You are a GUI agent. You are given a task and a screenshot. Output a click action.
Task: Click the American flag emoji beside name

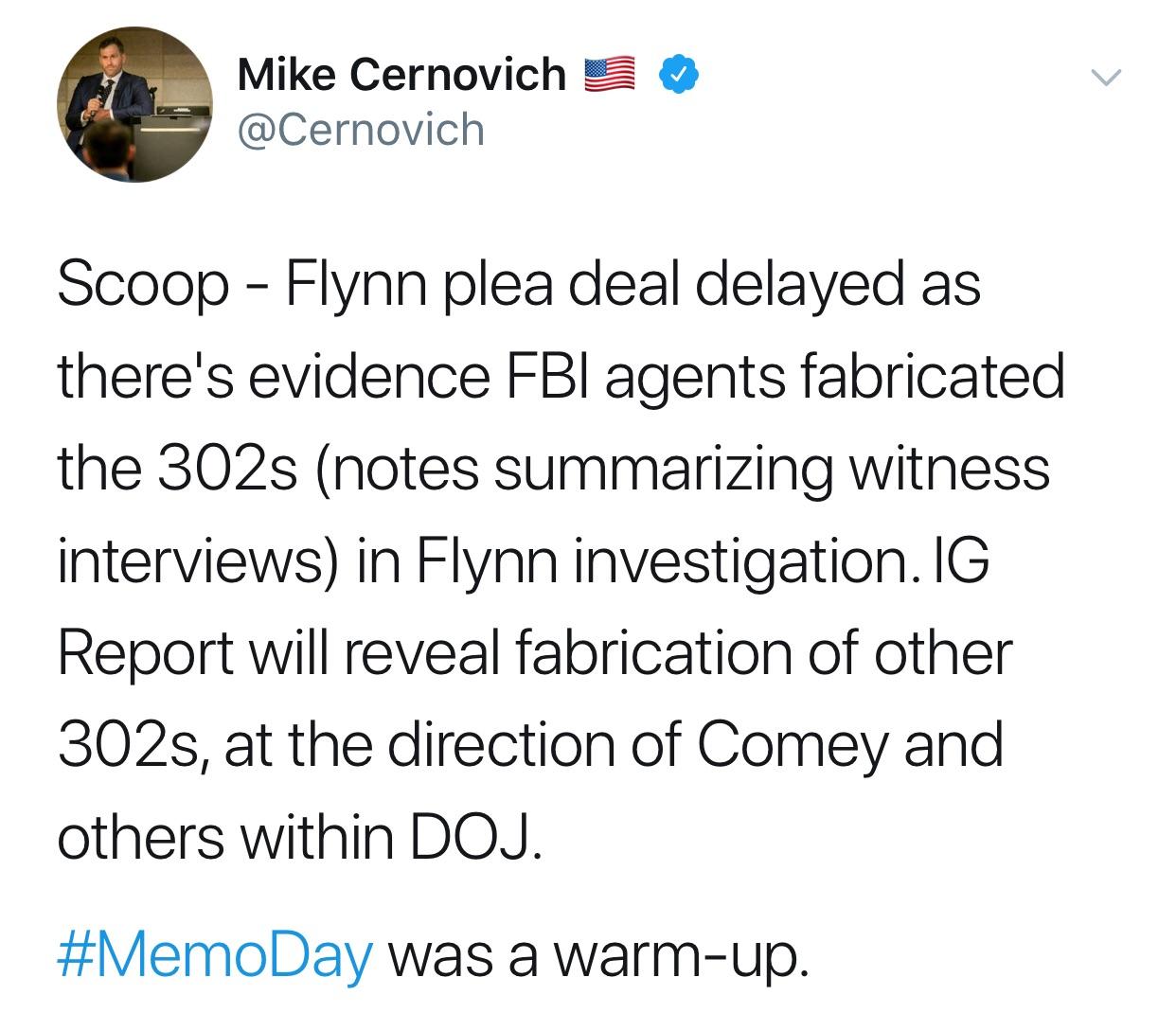(x=609, y=75)
